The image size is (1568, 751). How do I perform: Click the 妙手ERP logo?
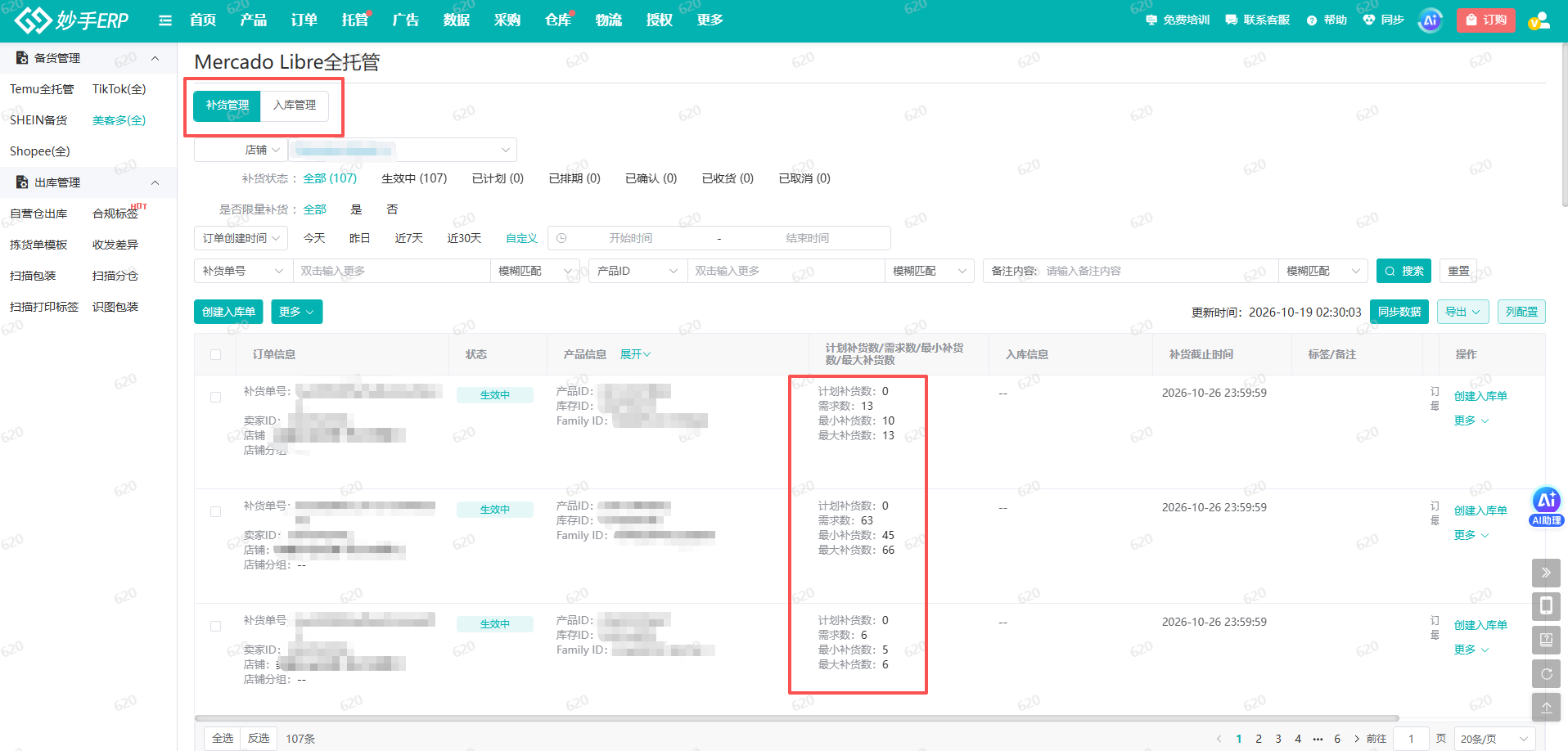pos(72,20)
